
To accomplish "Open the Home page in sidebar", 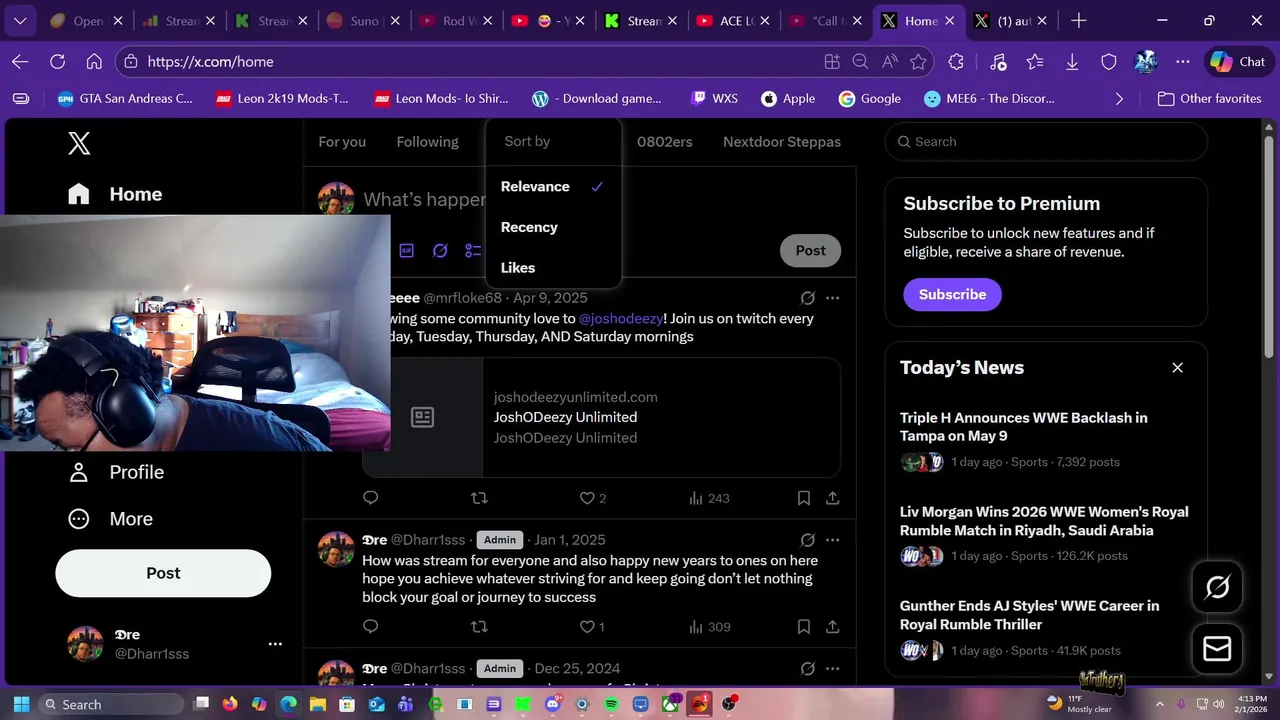I will (x=115, y=194).
